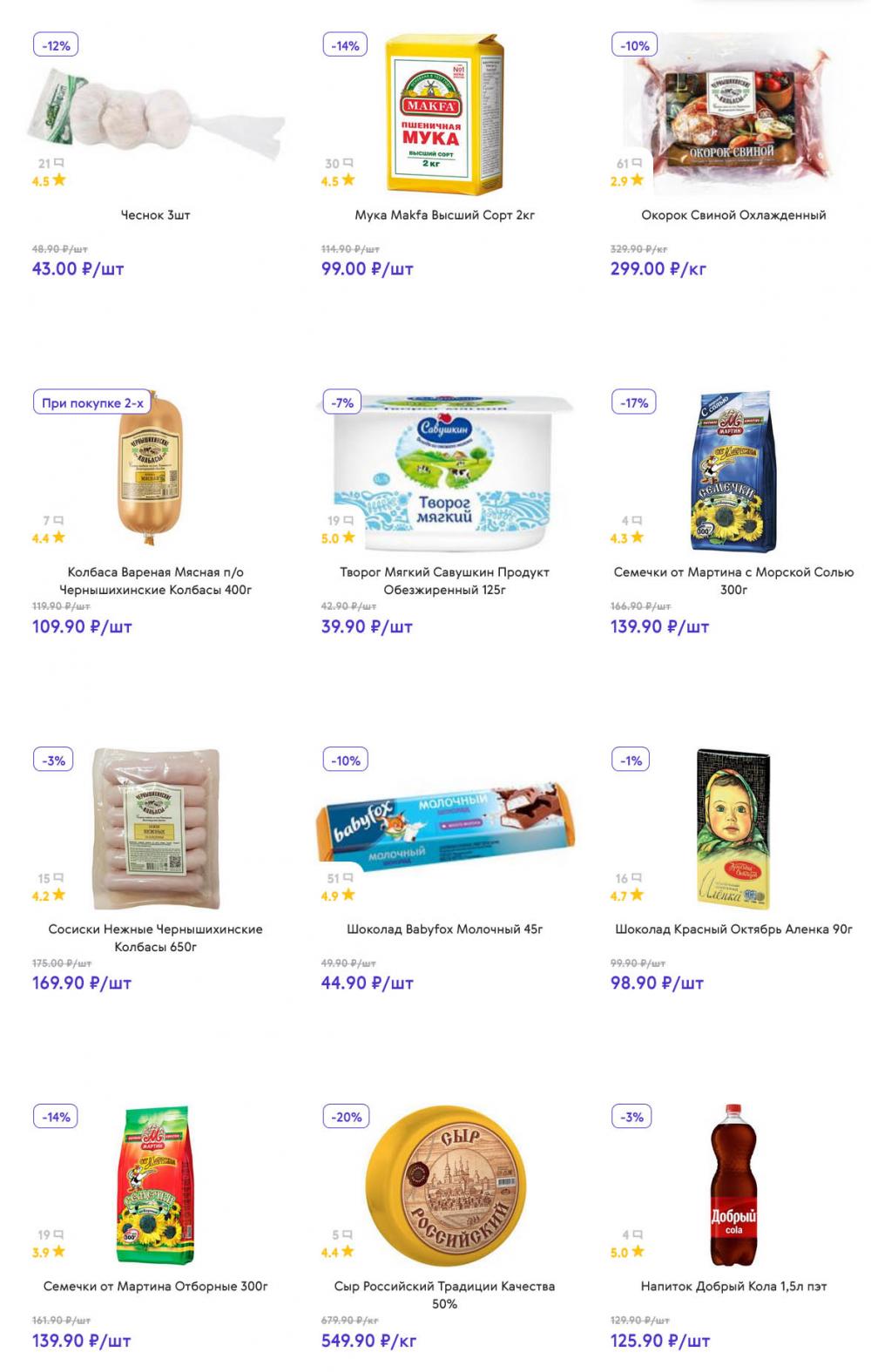Open comments icon for Сыр Российский

(x=348, y=1234)
